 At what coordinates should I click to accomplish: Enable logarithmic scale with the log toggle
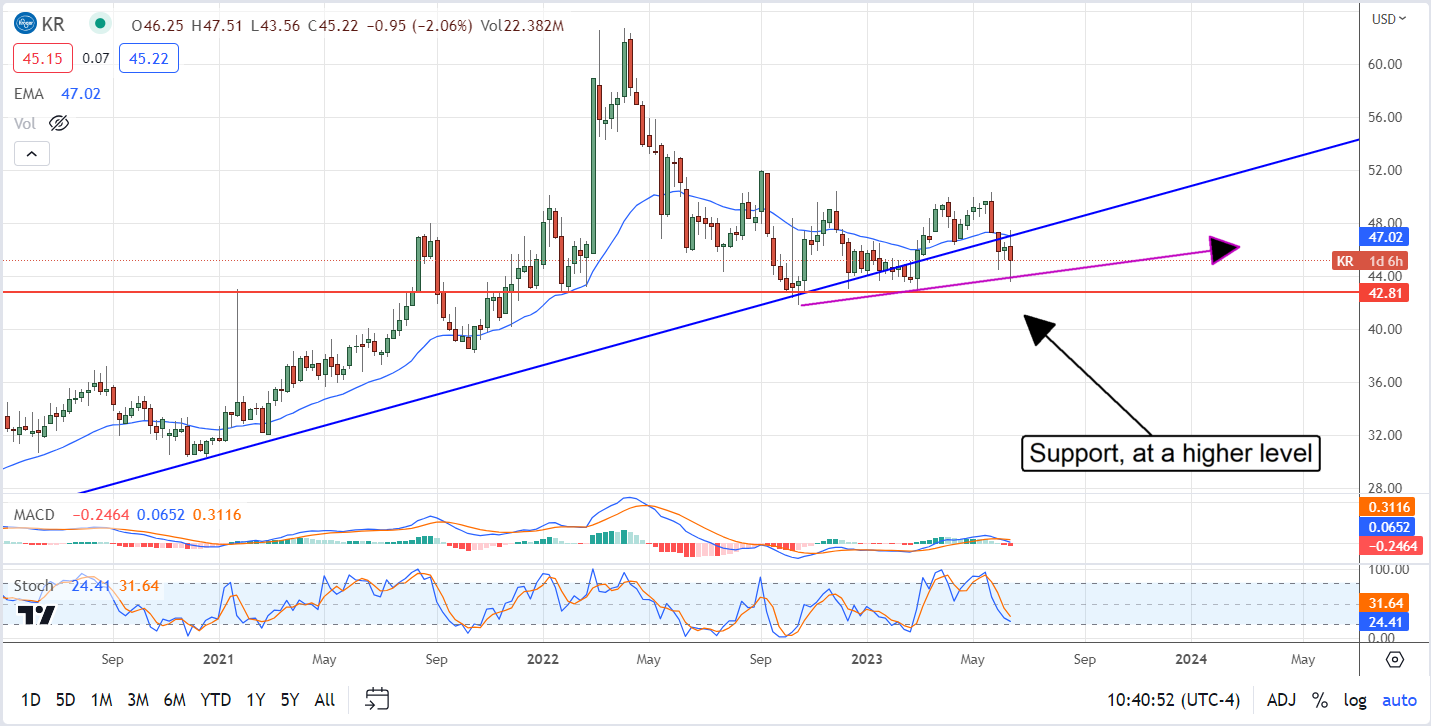click(x=1355, y=700)
